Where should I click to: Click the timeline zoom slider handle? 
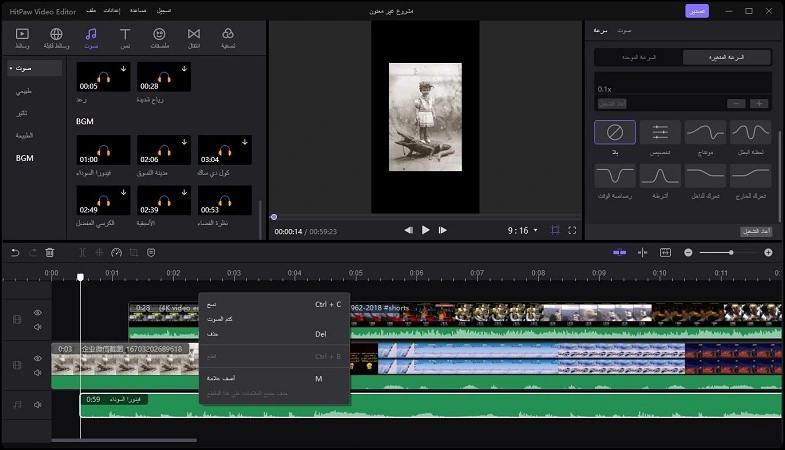731,253
